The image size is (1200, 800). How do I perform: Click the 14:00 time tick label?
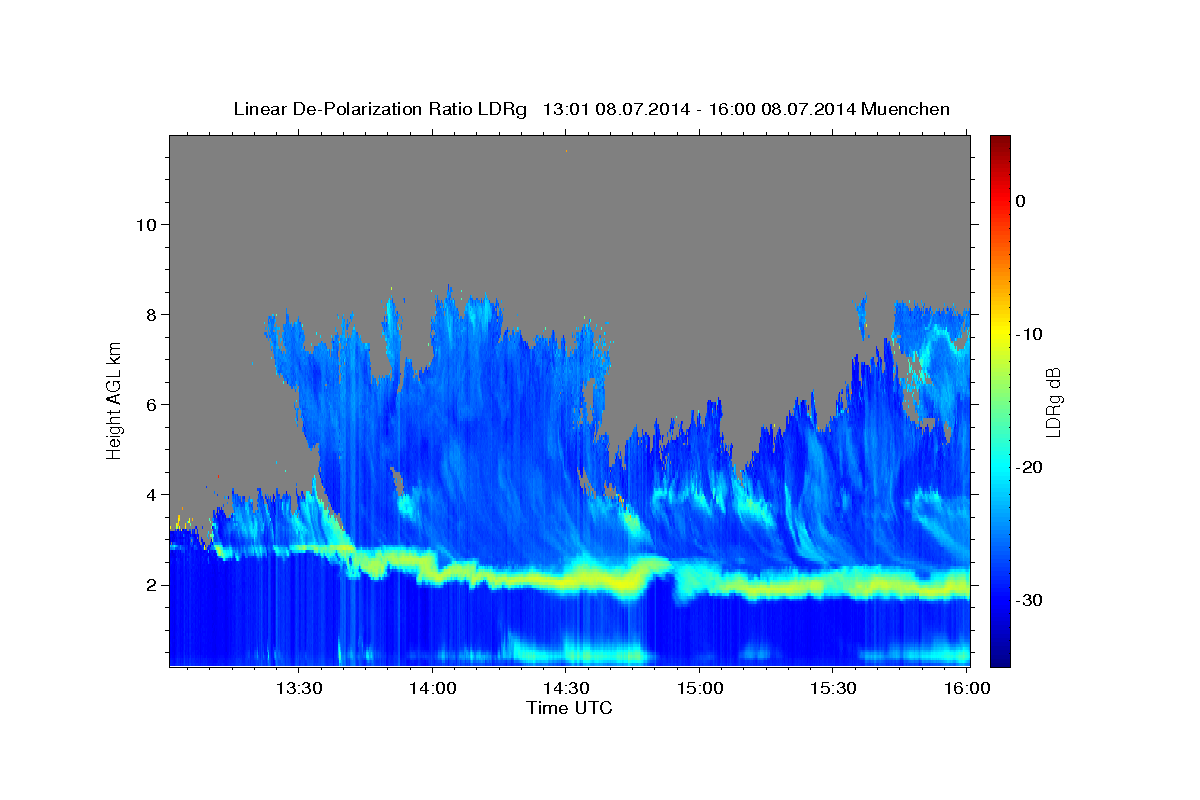pos(433,688)
